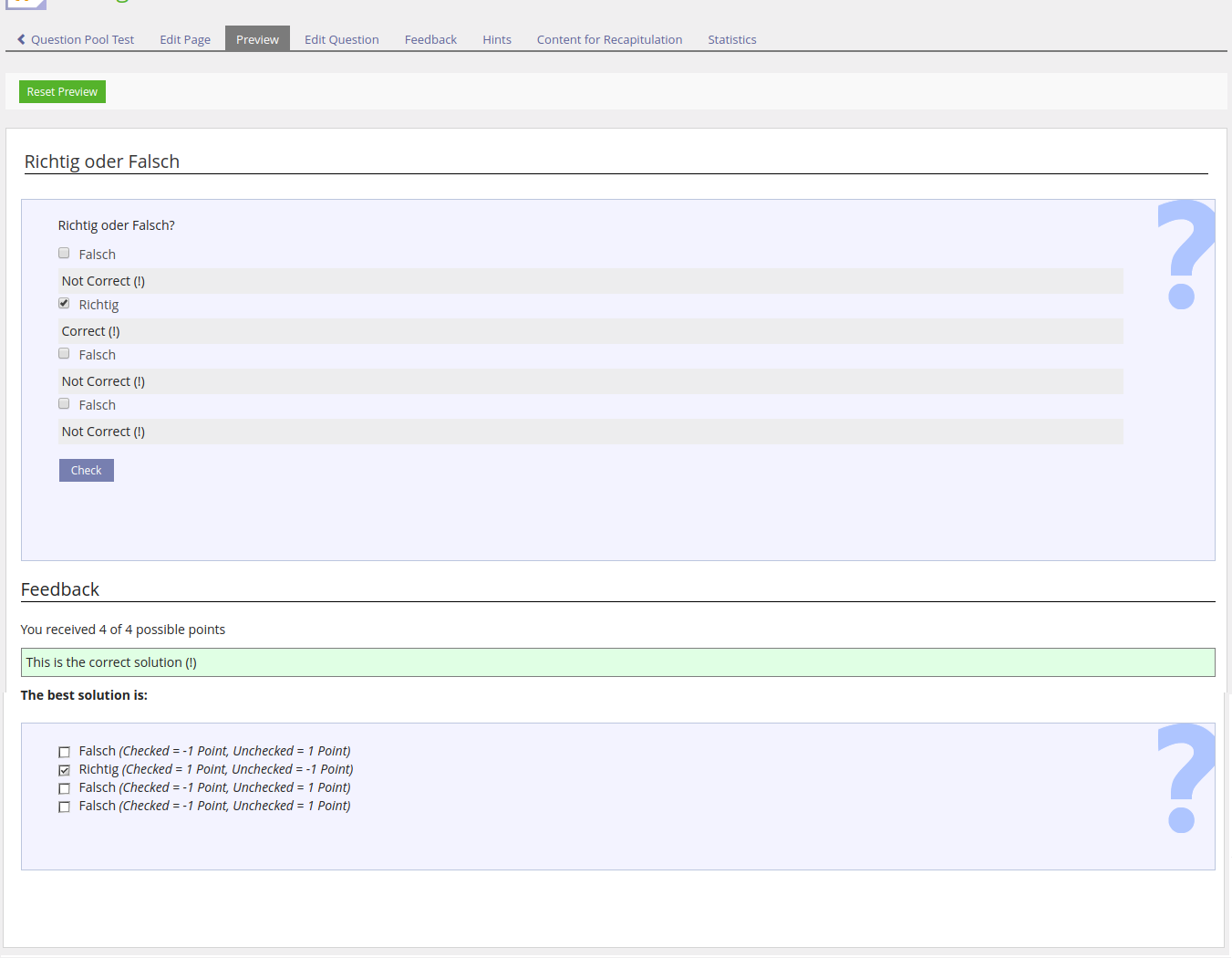Image resolution: width=1232 pixels, height=958 pixels.
Task: Tick the first Falsch checkbox in the question
Action: [64, 254]
